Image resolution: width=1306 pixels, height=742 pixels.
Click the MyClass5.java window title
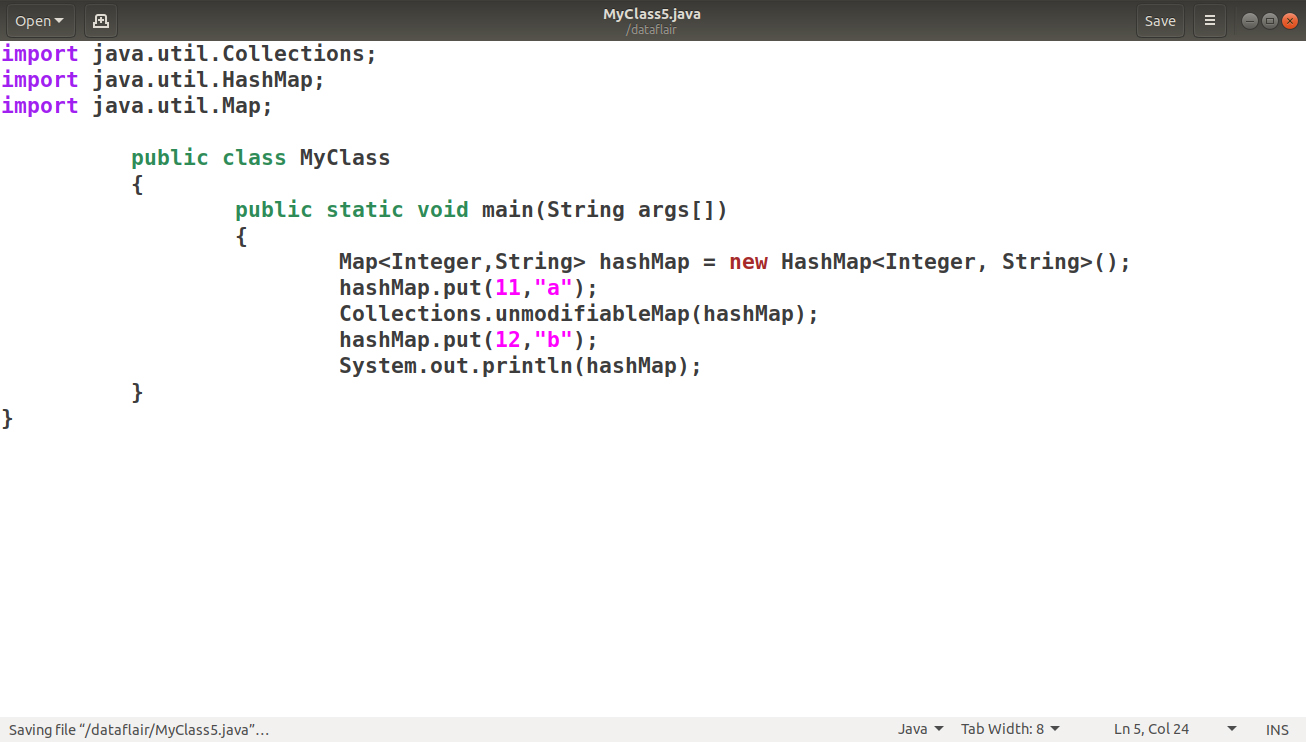point(651,14)
